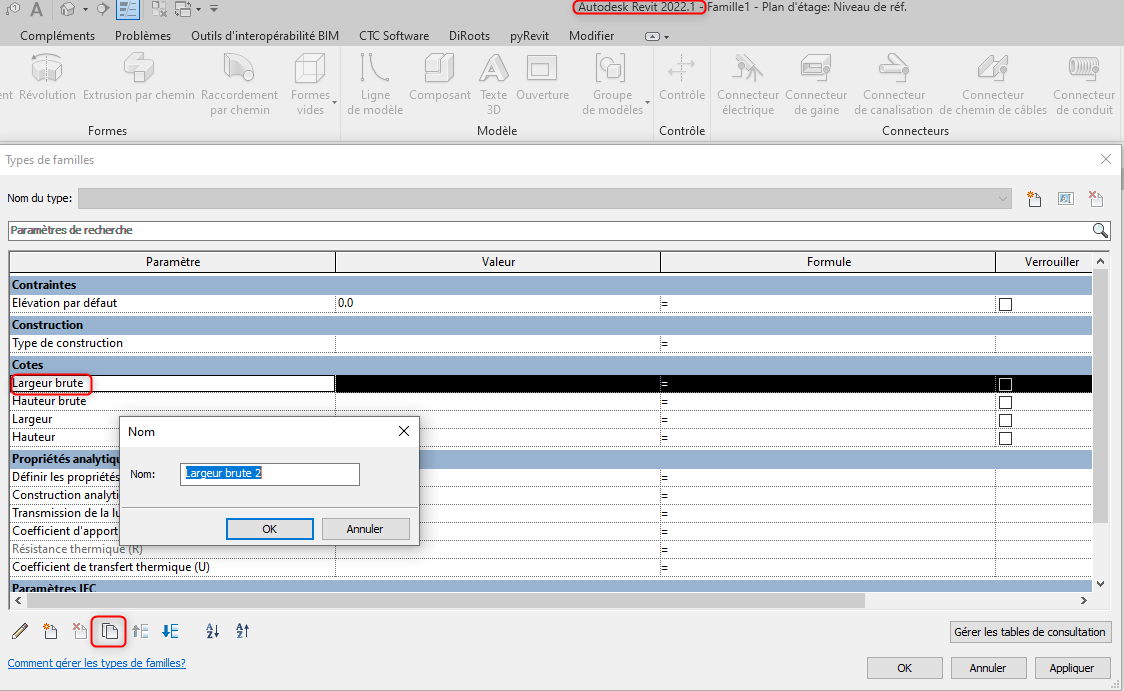This screenshot has width=1124, height=691.
Task: Switch to the Compléments ribbon tab
Action: [x=57, y=36]
